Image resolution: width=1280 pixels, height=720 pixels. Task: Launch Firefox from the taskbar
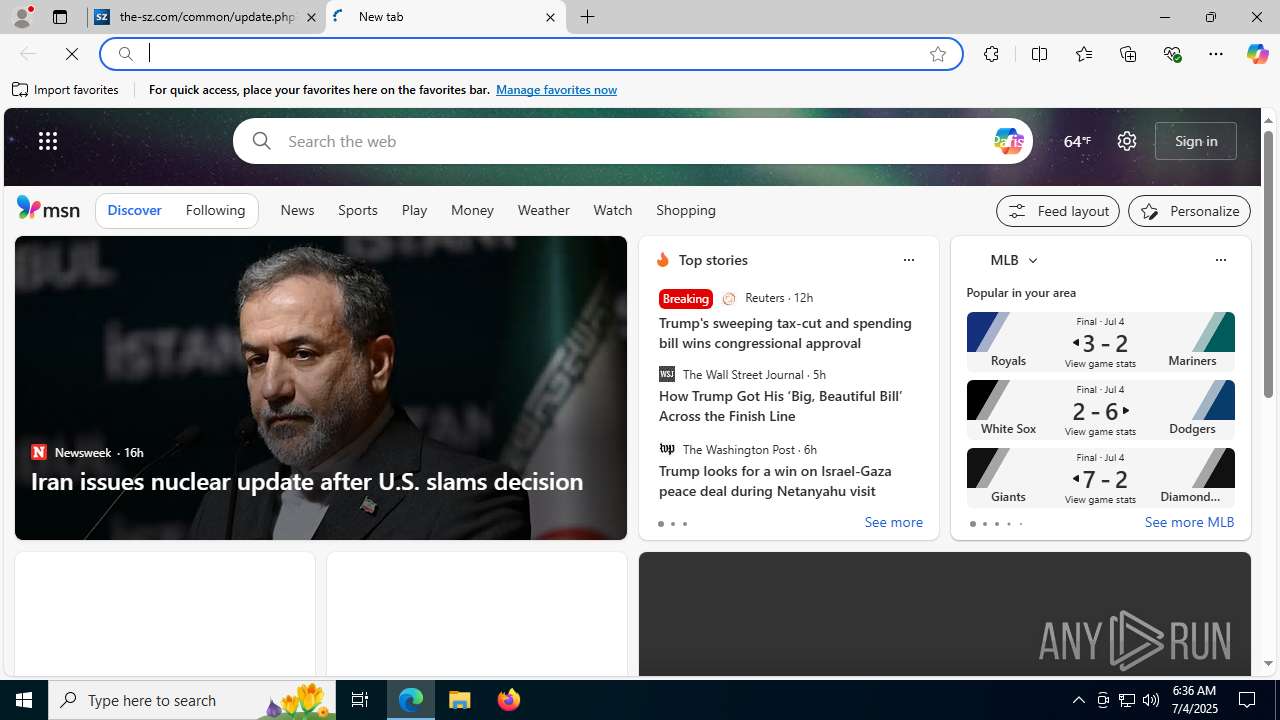point(509,700)
